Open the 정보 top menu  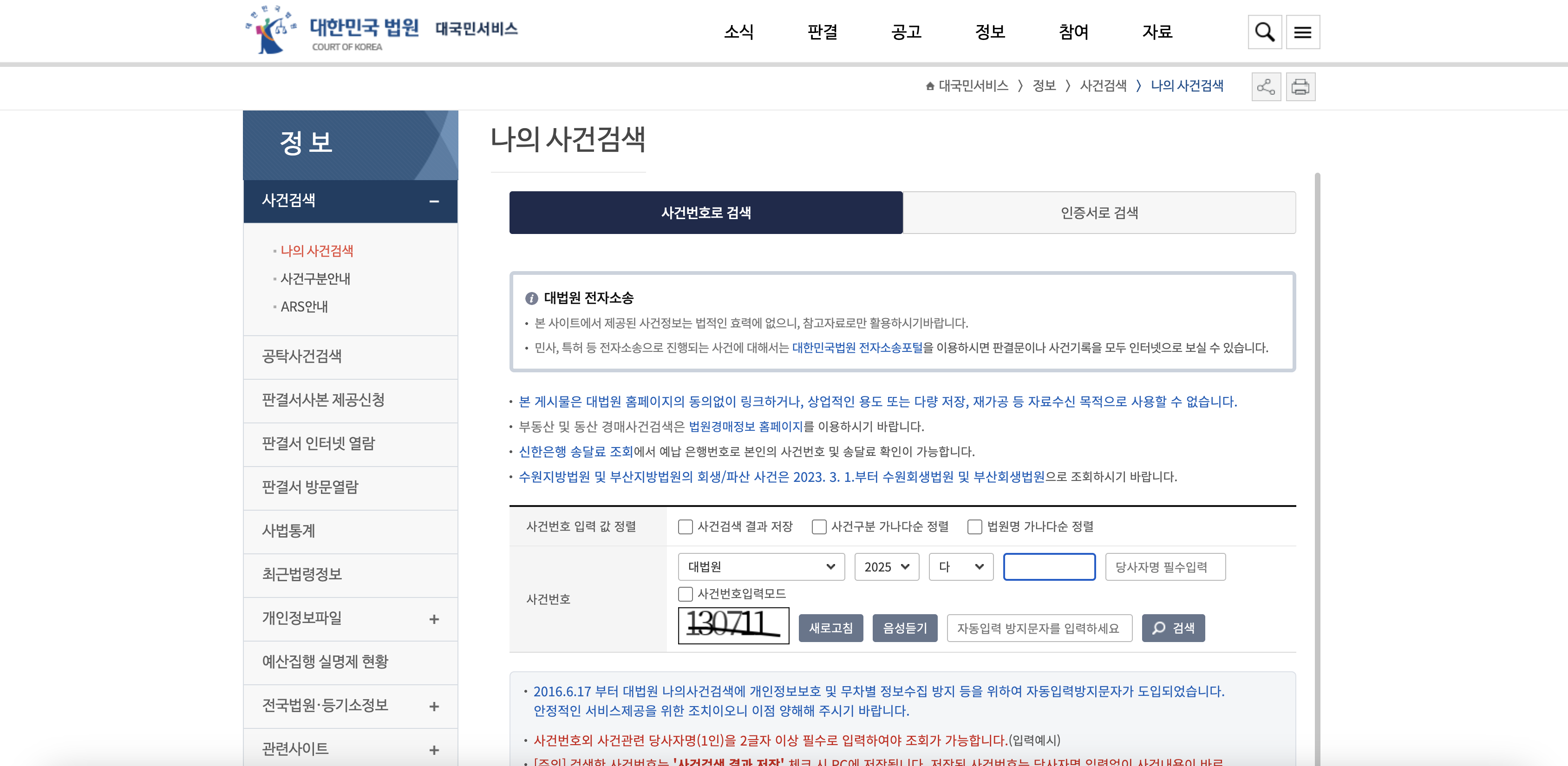point(990,32)
